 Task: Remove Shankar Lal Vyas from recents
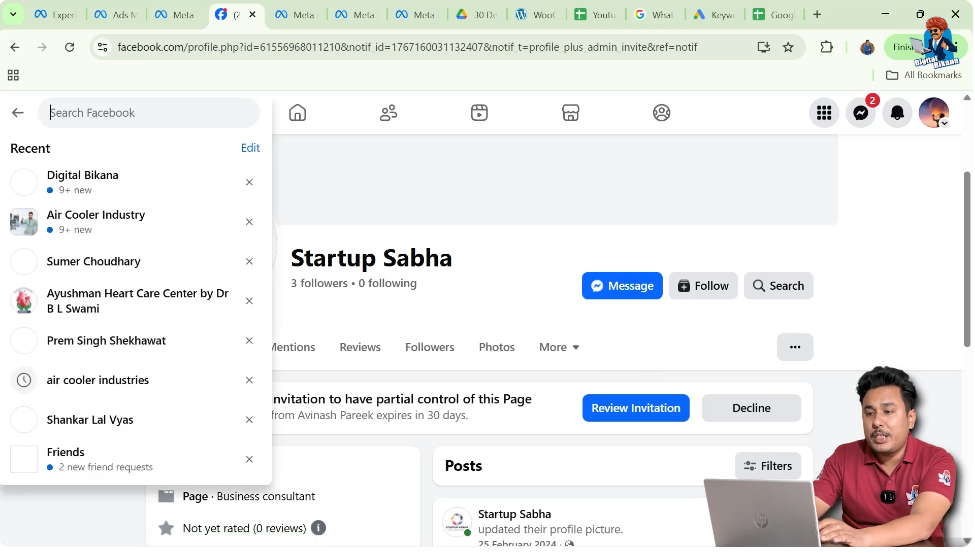249,420
